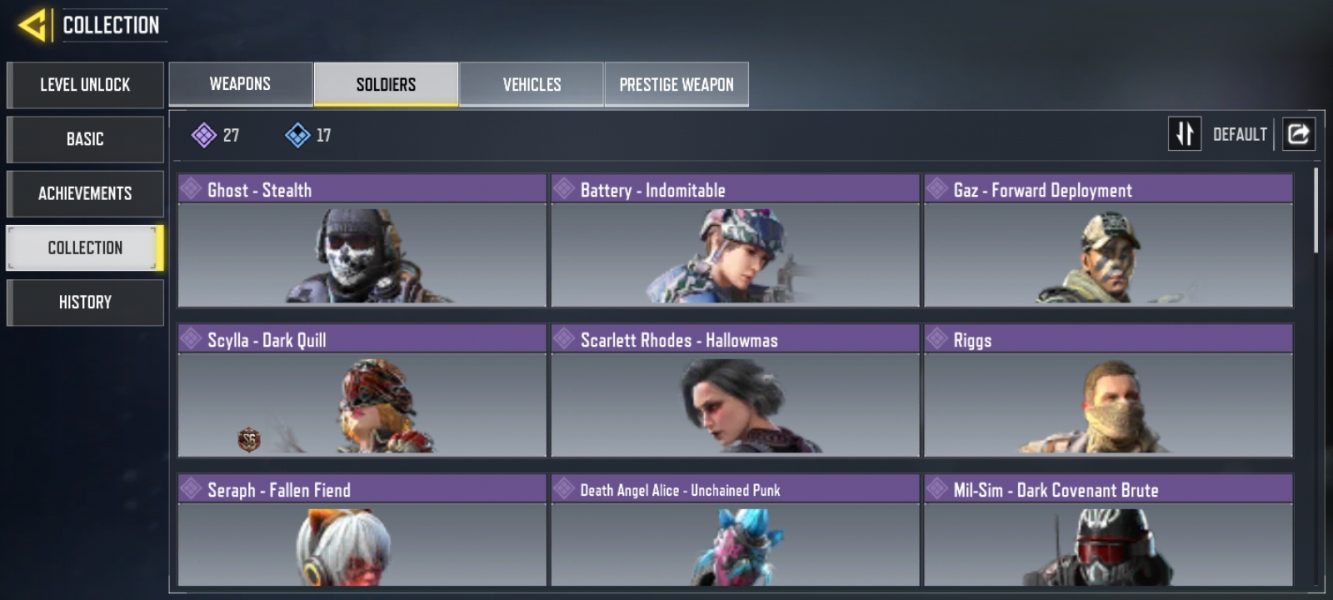
Task: Switch to the Vehicles tab
Action: coord(531,84)
